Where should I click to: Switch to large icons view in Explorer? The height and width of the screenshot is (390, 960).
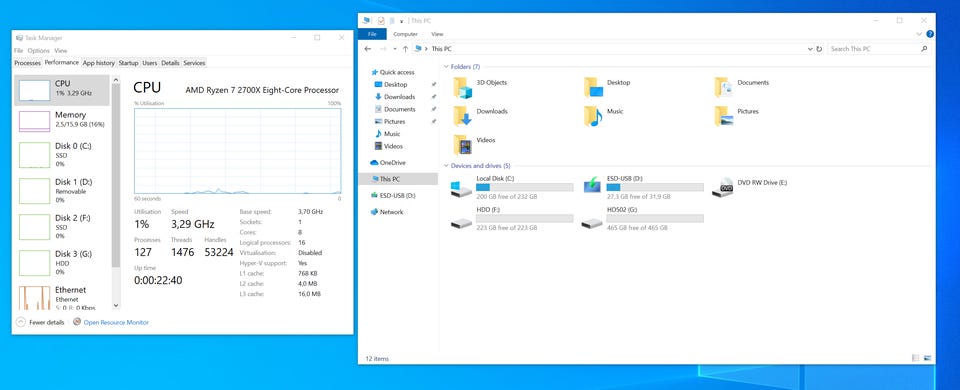point(928,358)
